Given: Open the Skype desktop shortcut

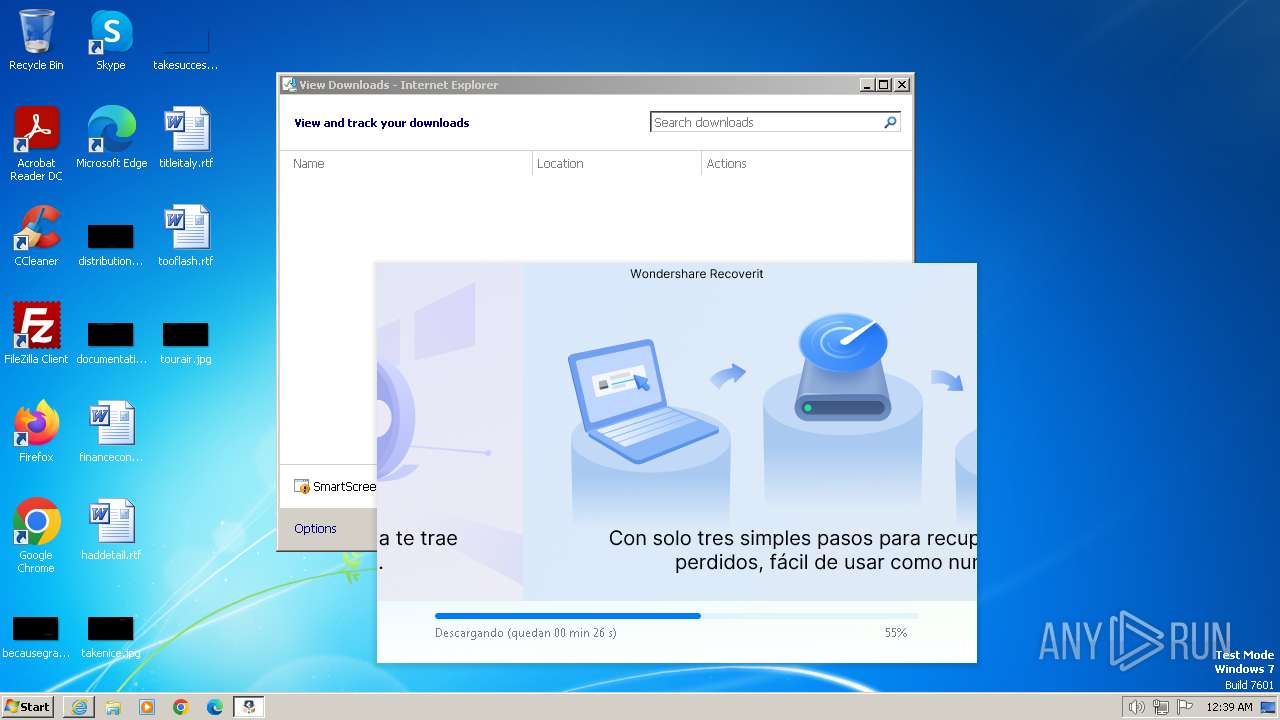Looking at the screenshot, I should [x=111, y=40].
